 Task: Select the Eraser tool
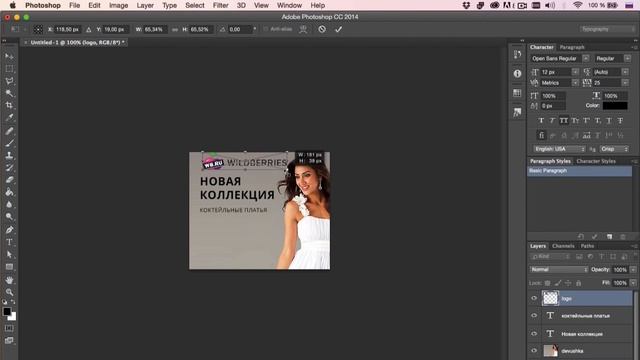point(9,180)
